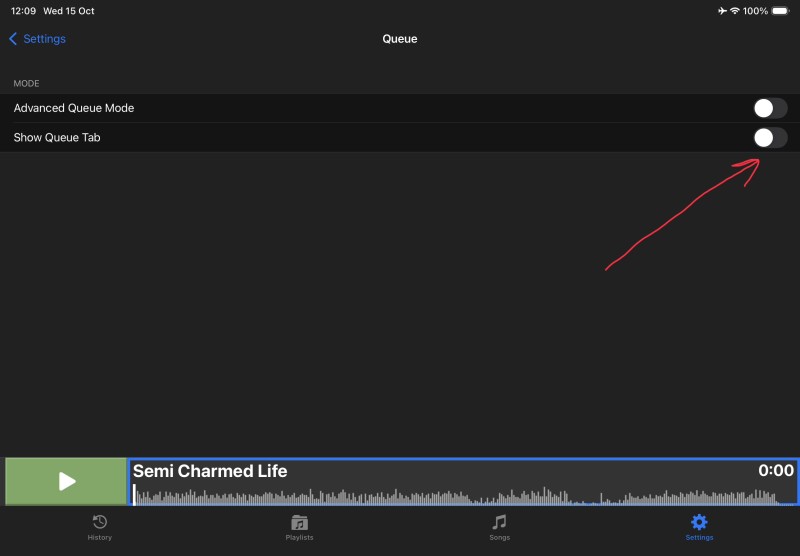Tap the airplane mode status icon
Image resolution: width=800 pixels, height=556 pixels.
tap(722, 11)
